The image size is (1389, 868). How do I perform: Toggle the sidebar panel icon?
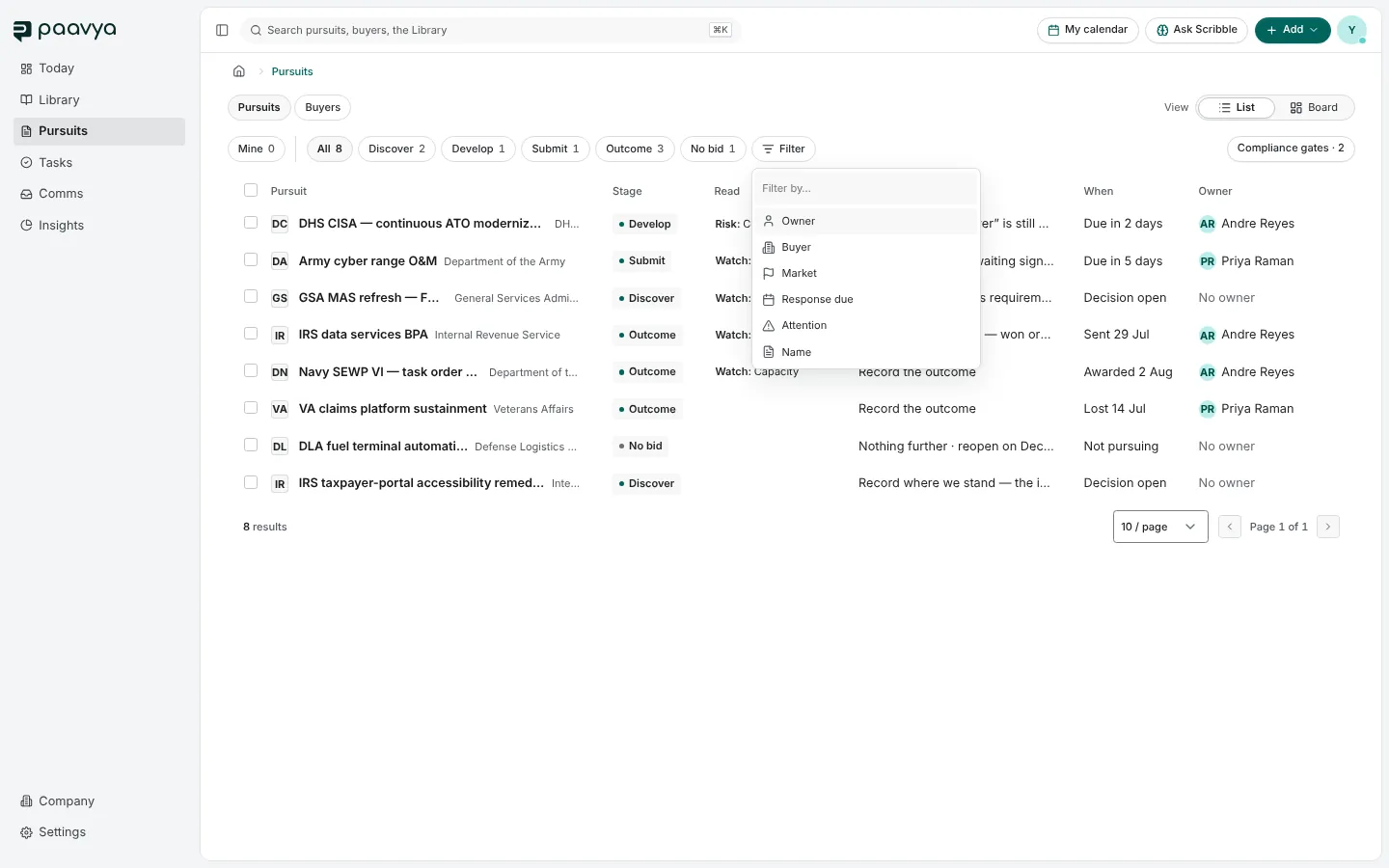click(x=222, y=30)
